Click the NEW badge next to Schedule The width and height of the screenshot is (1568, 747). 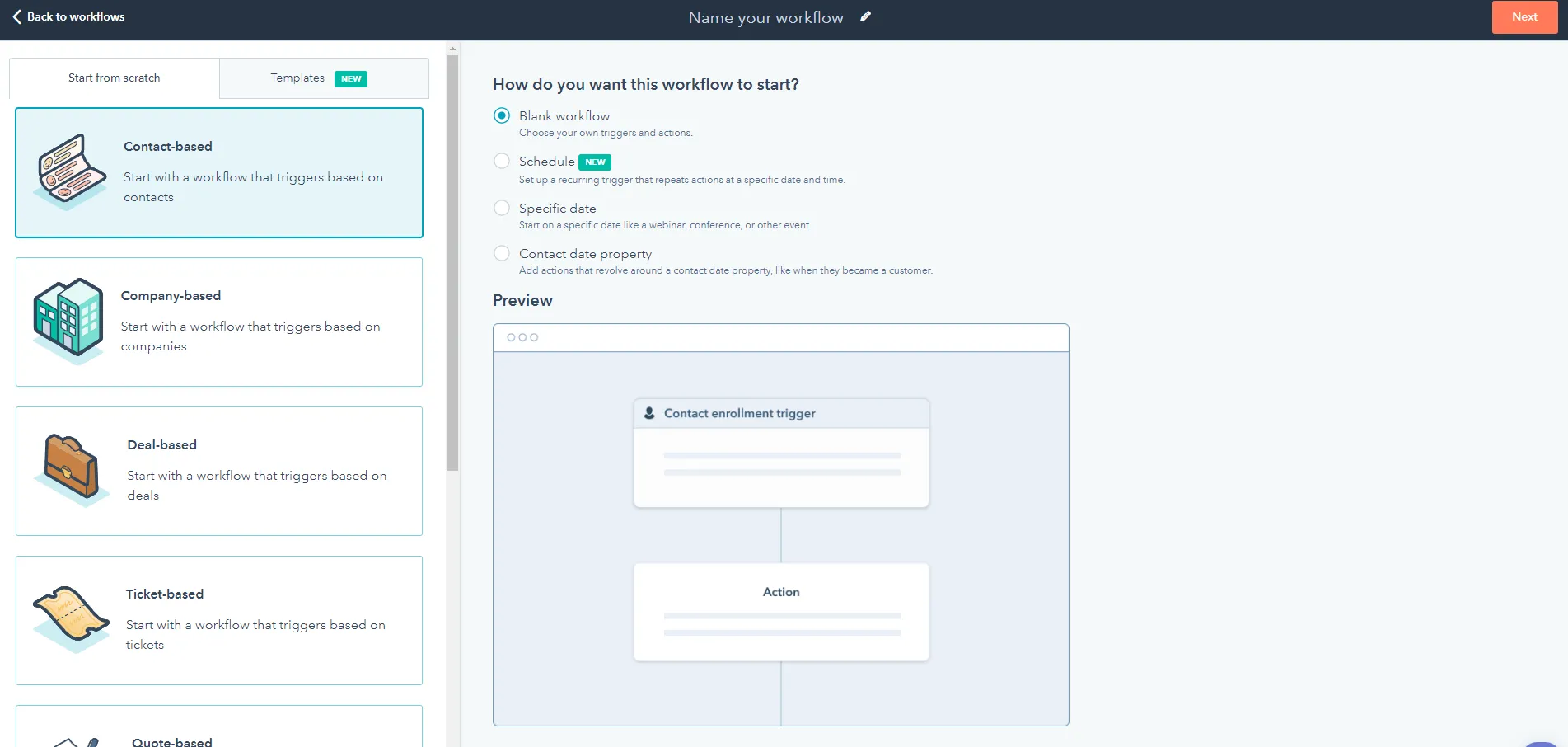tap(595, 162)
